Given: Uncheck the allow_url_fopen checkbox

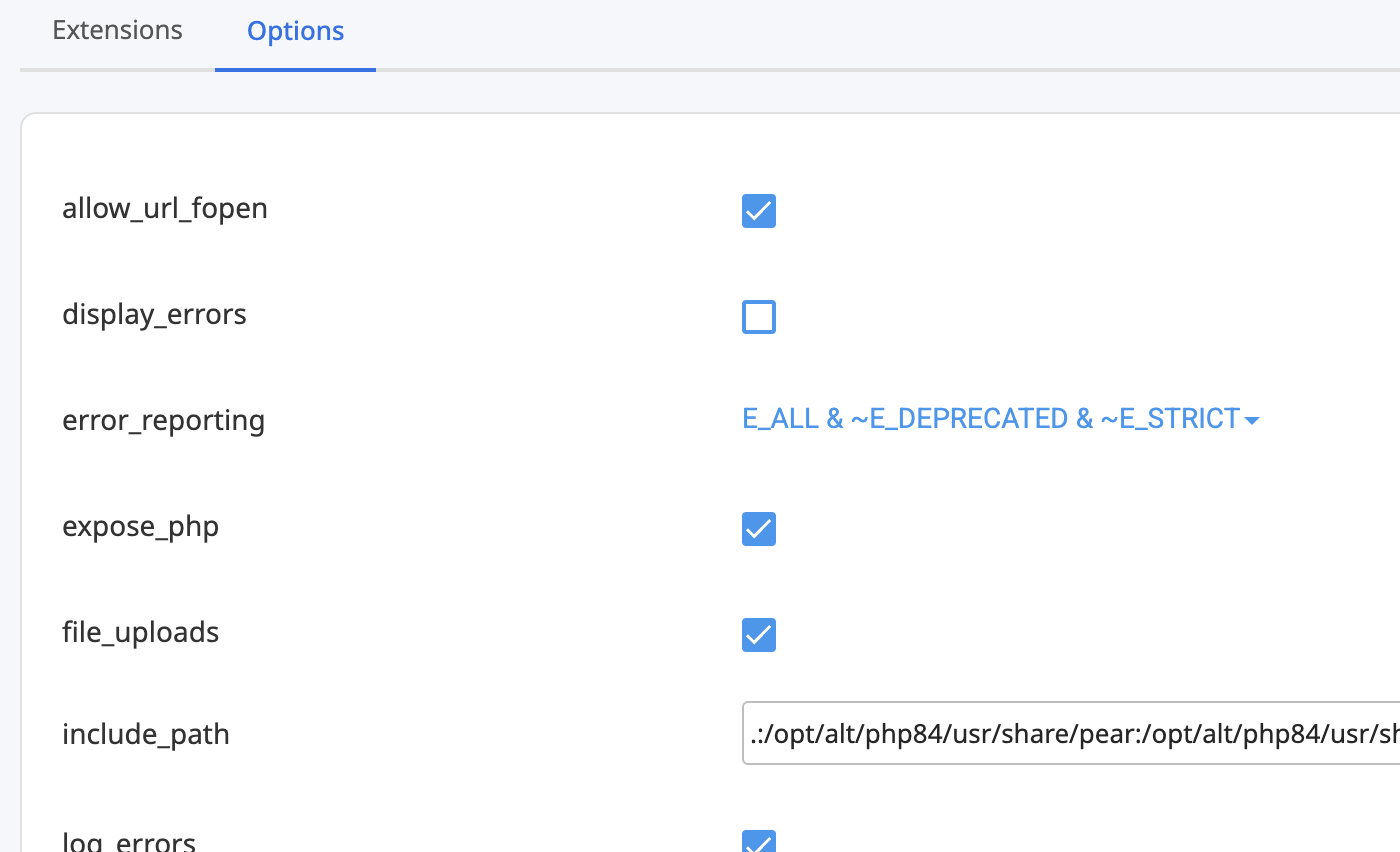Looking at the screenshot, I should click(759, 211).
